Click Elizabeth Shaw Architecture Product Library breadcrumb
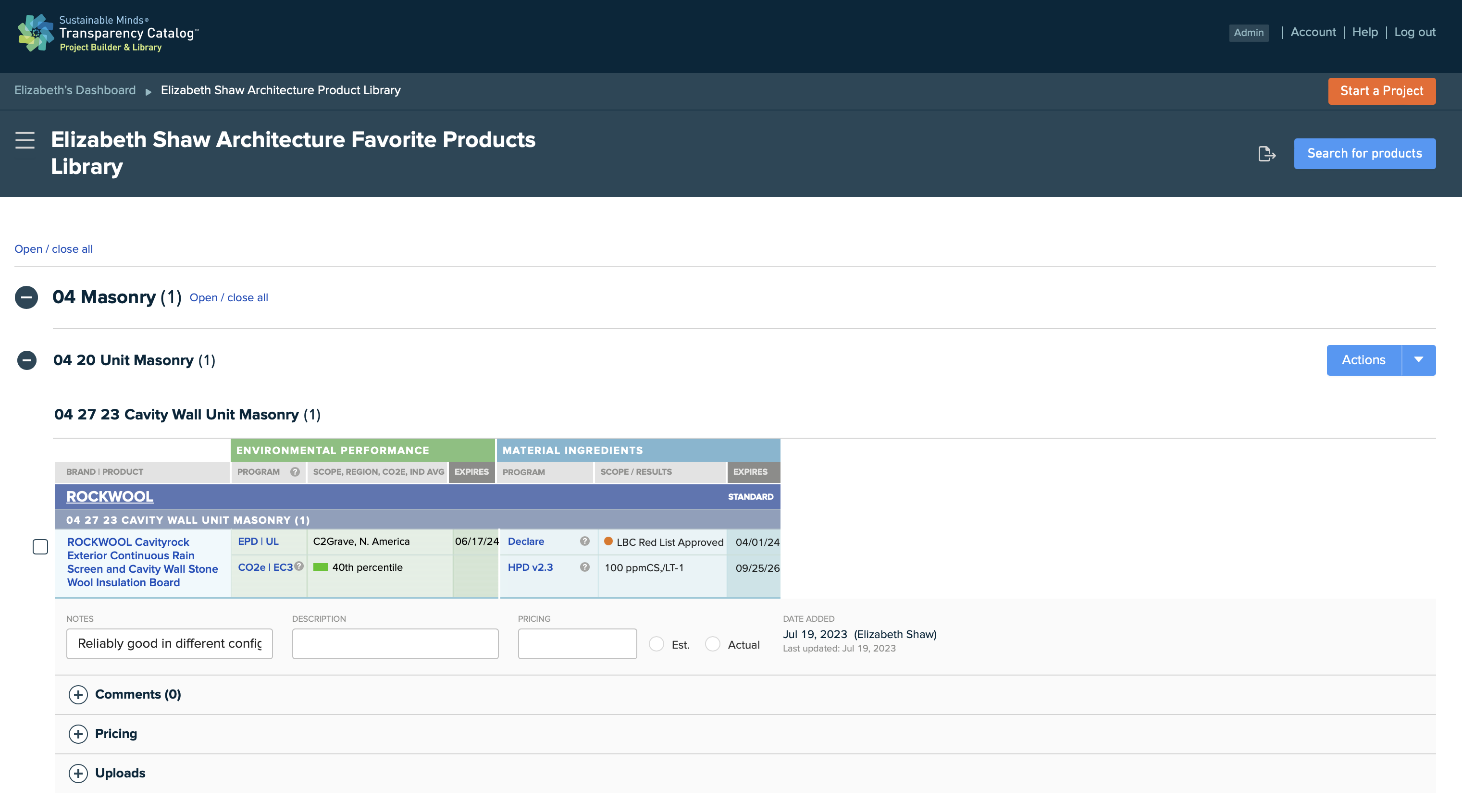The image size is (1462, 812). [x=280, y=90]
